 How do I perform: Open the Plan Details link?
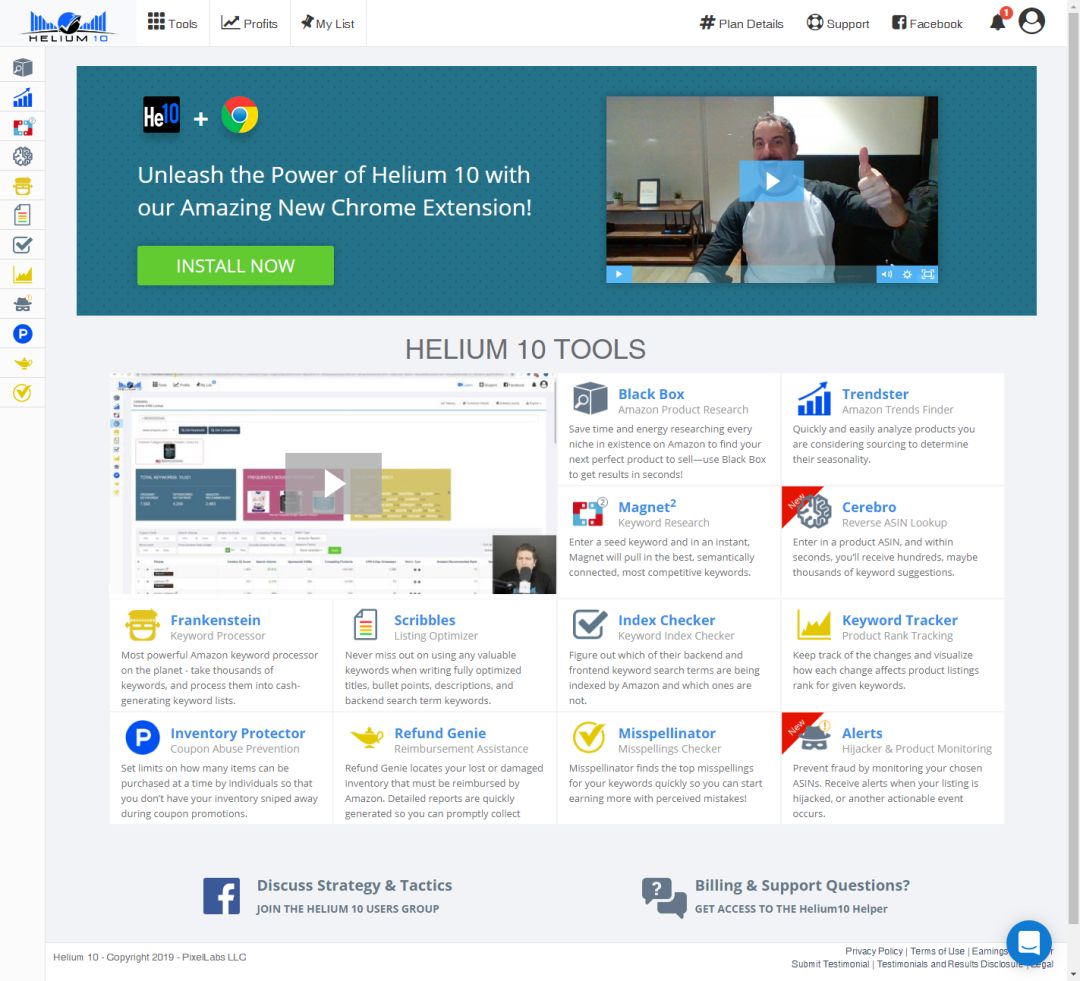pyautogui.click(x=741, y=23)
